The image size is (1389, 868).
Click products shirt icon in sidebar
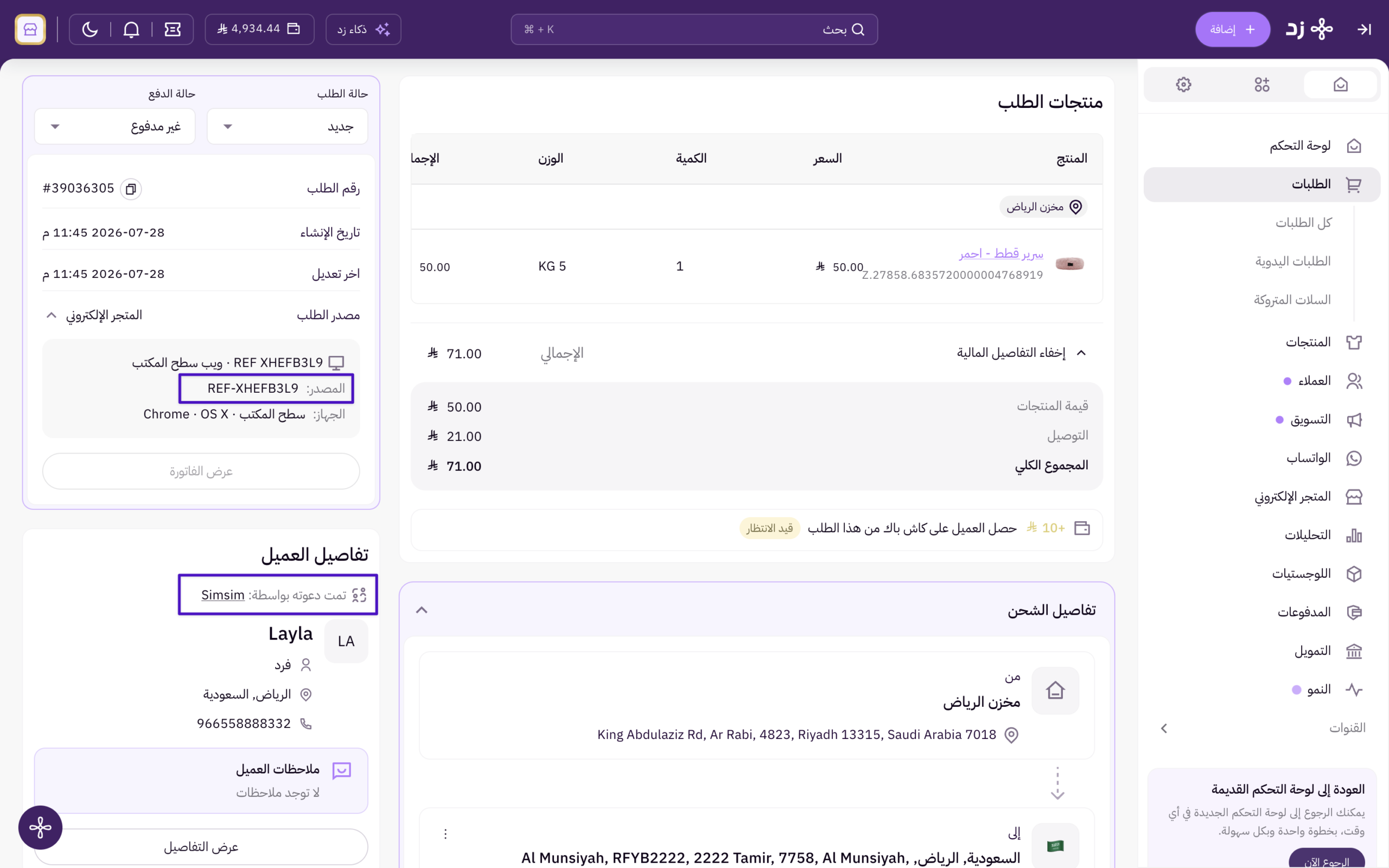click(1354, 342)
